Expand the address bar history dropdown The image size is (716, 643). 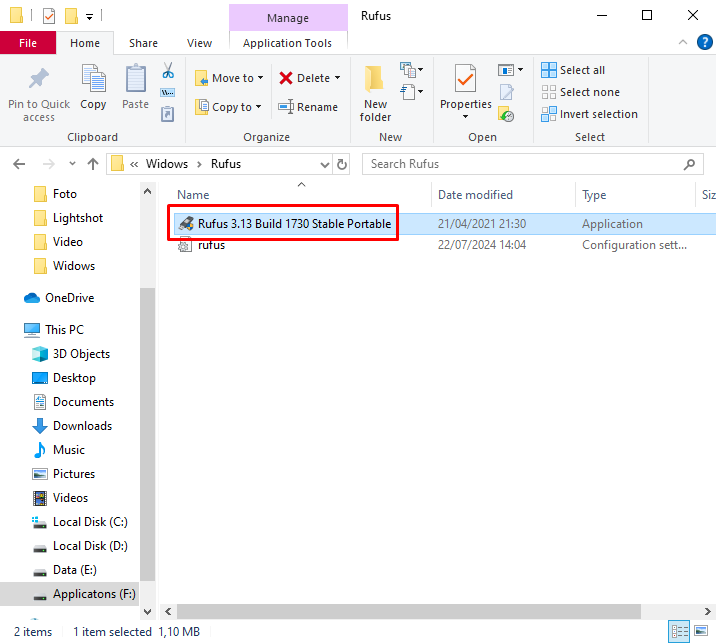coord(325,164)
